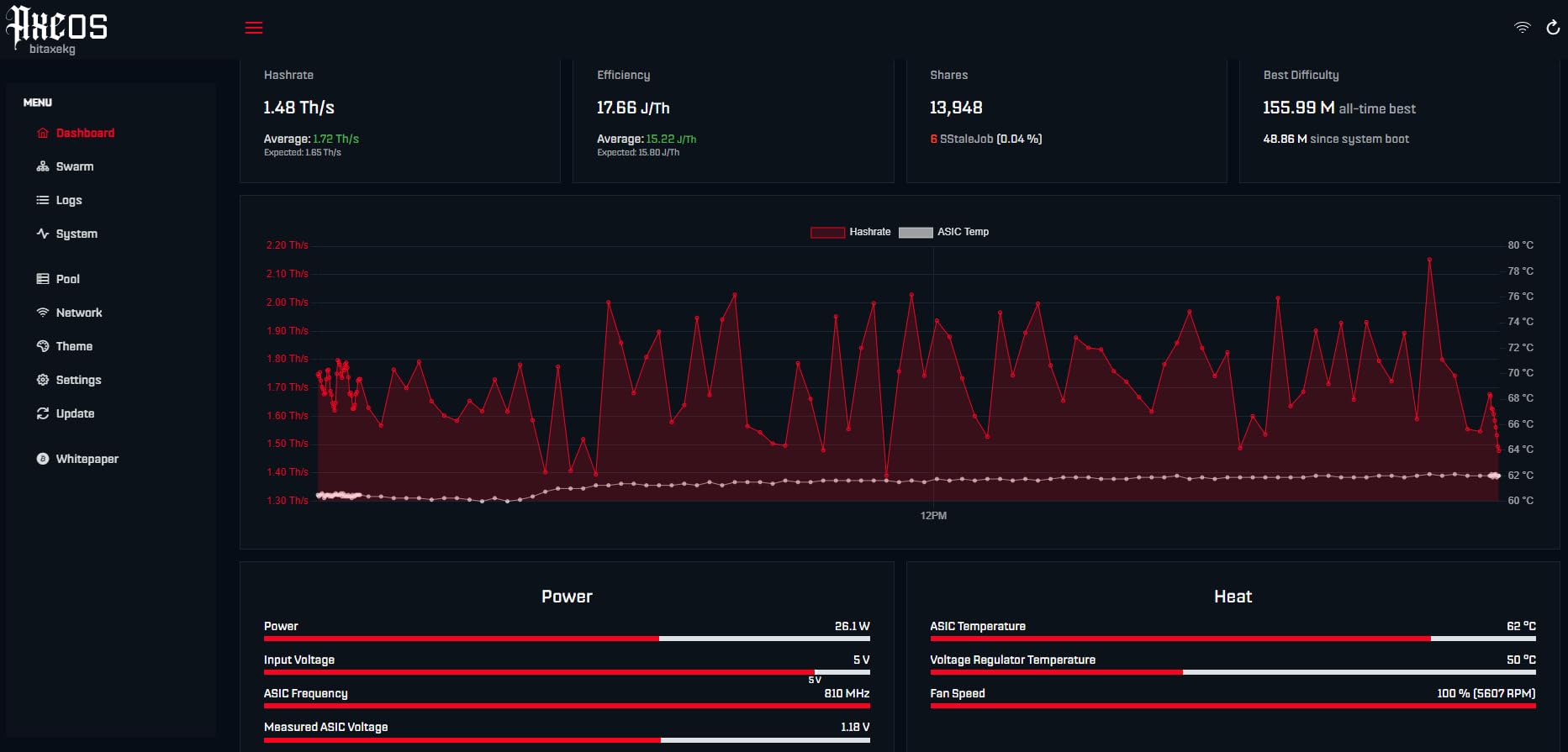
Task: Click the Swarm icon in sidebar
Action: coord(43,166)
